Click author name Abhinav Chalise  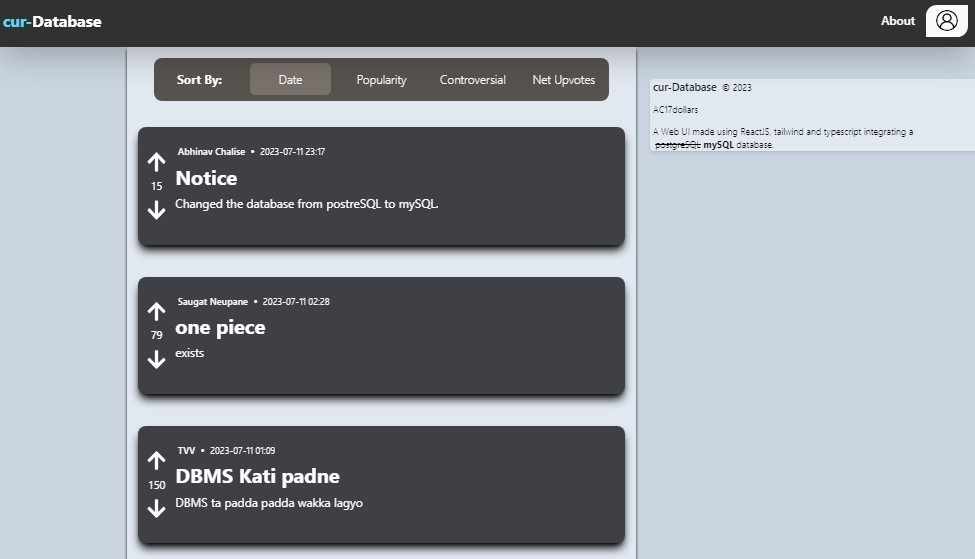pos(211,152)
